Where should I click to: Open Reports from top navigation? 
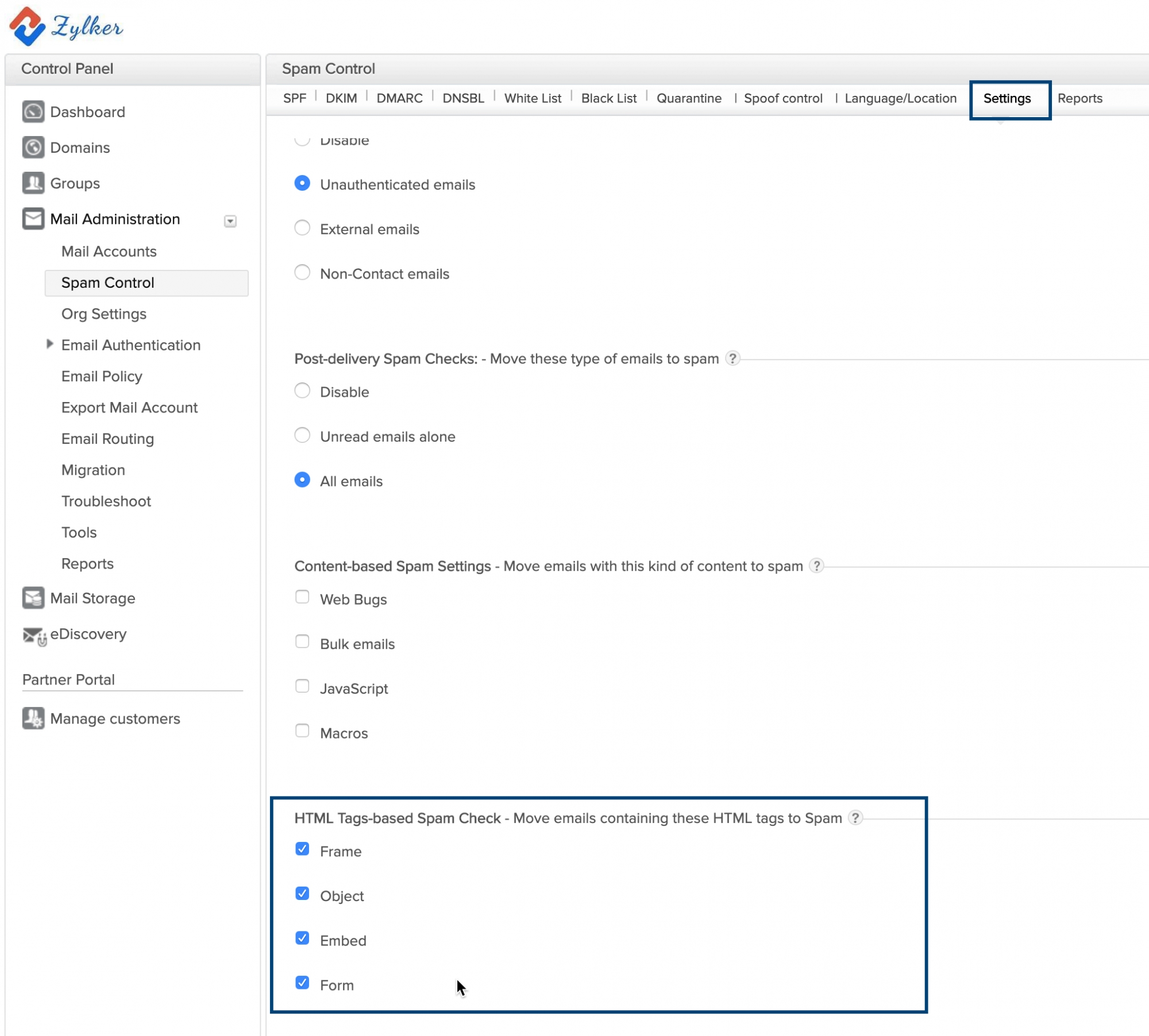click(x=1080, y=98)
